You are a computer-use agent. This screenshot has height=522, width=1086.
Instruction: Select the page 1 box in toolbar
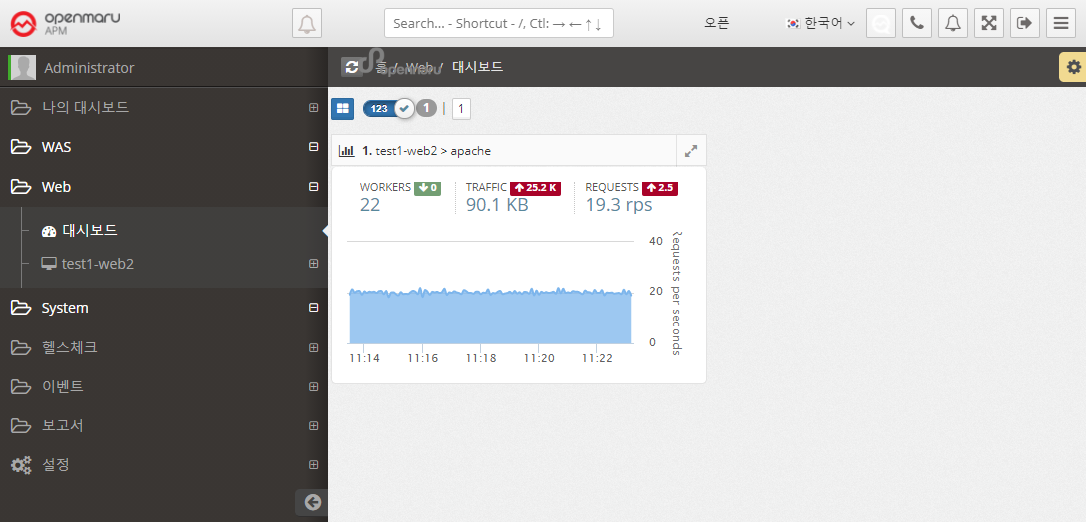(x=461, y=108)
